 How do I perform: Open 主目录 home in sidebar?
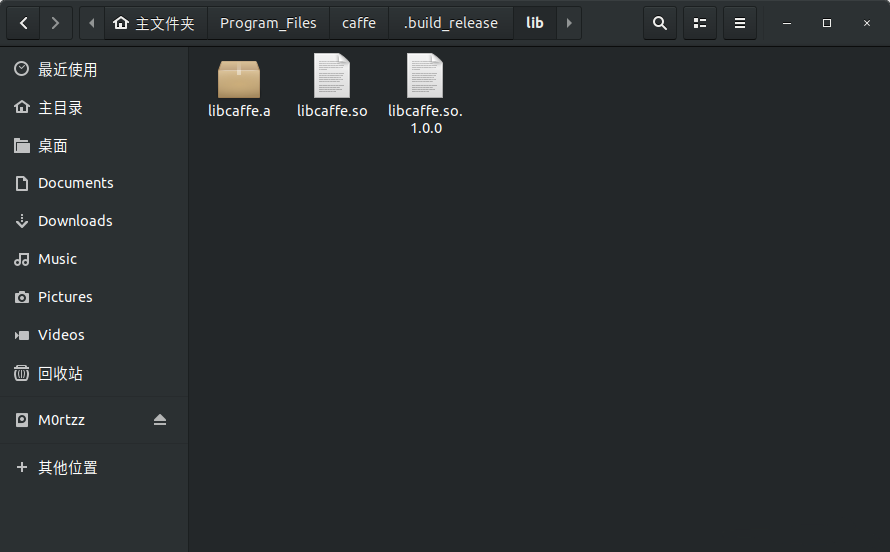click(94, 108)
